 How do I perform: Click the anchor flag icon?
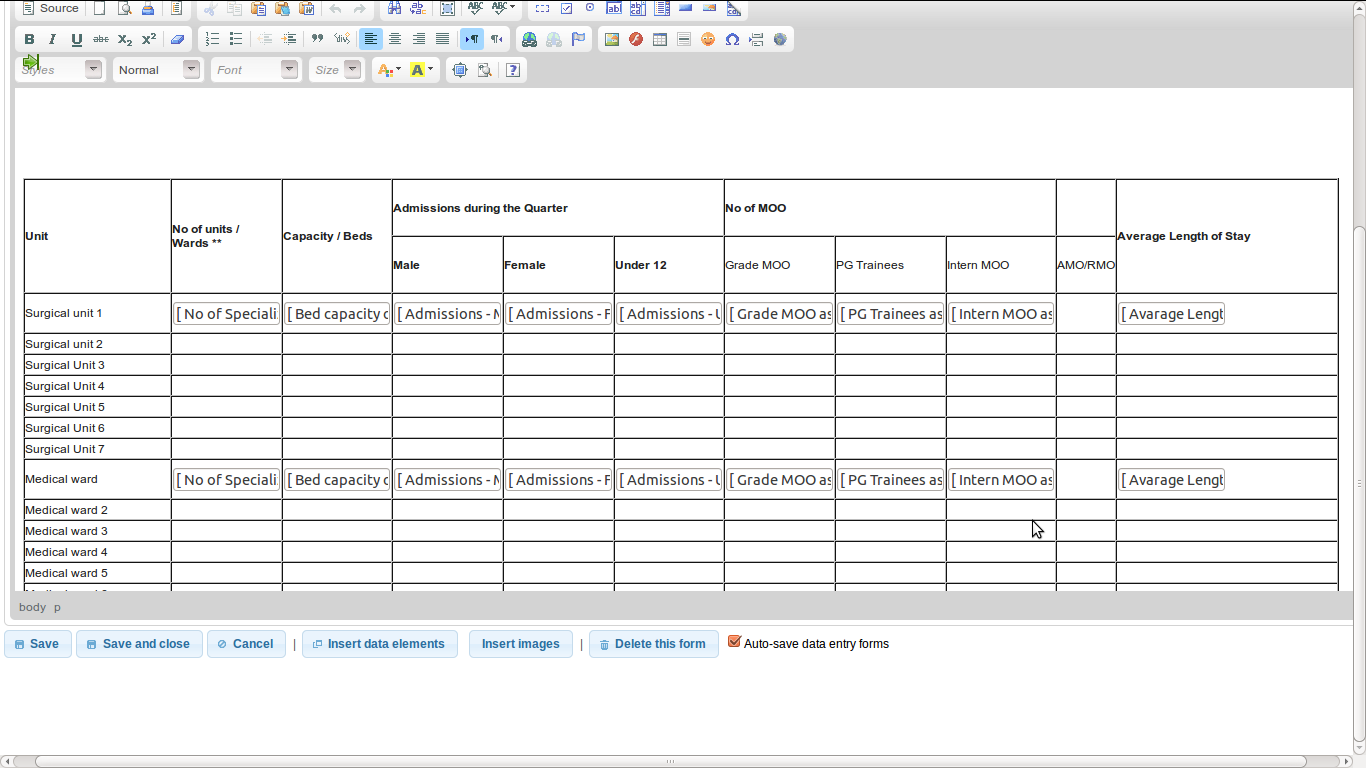[x=578, y=39]
